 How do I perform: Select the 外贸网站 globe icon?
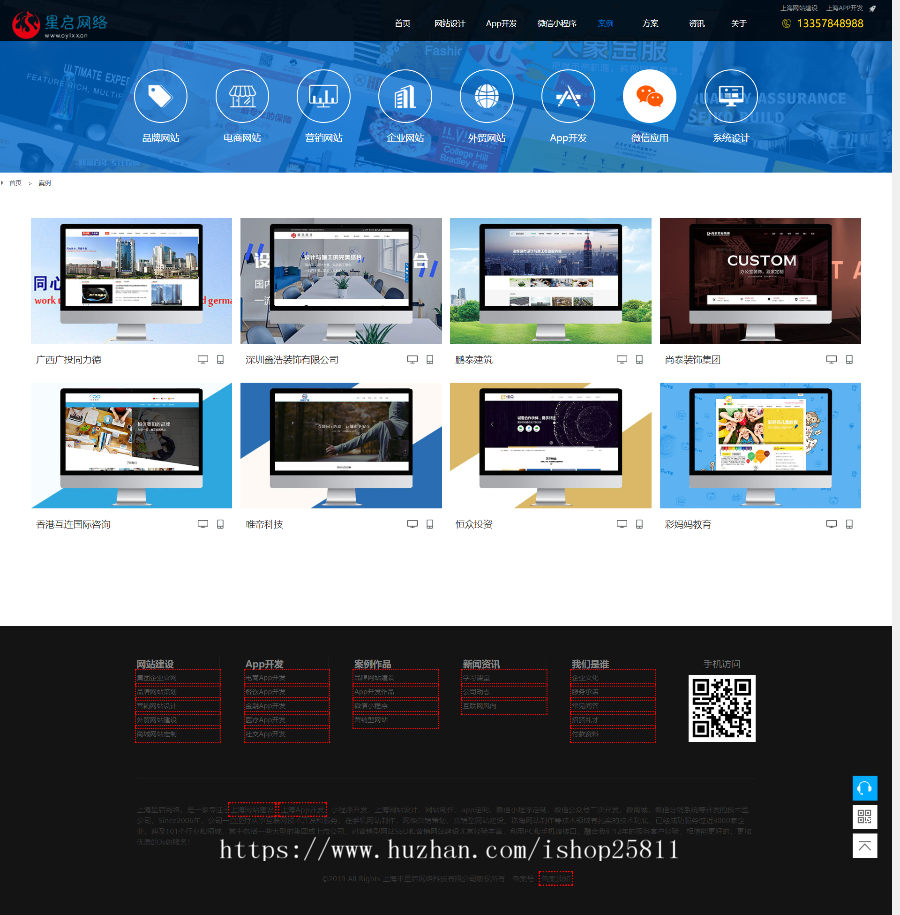486,96
